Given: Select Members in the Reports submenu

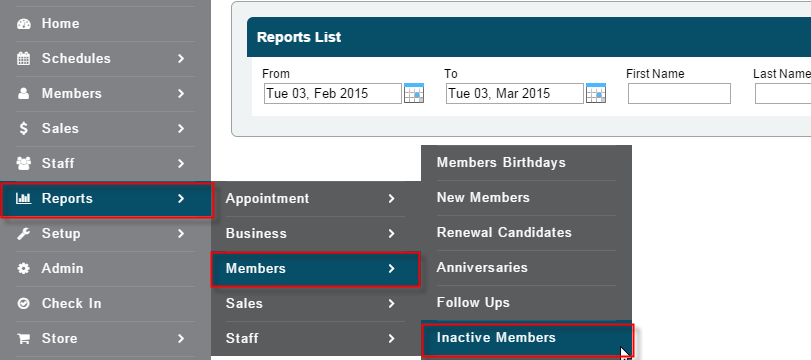Looking at the screenshot, I should click(x=316, y=269).
